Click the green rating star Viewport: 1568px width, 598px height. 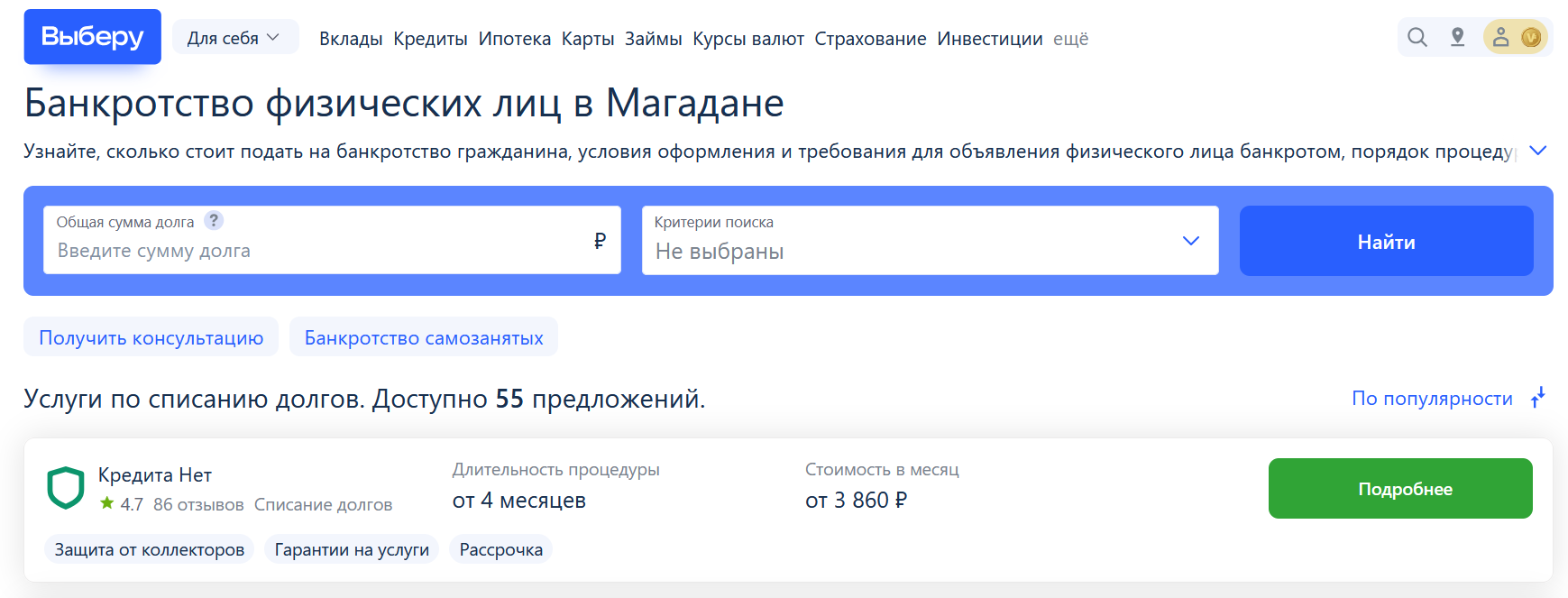[x=107, y=503]
